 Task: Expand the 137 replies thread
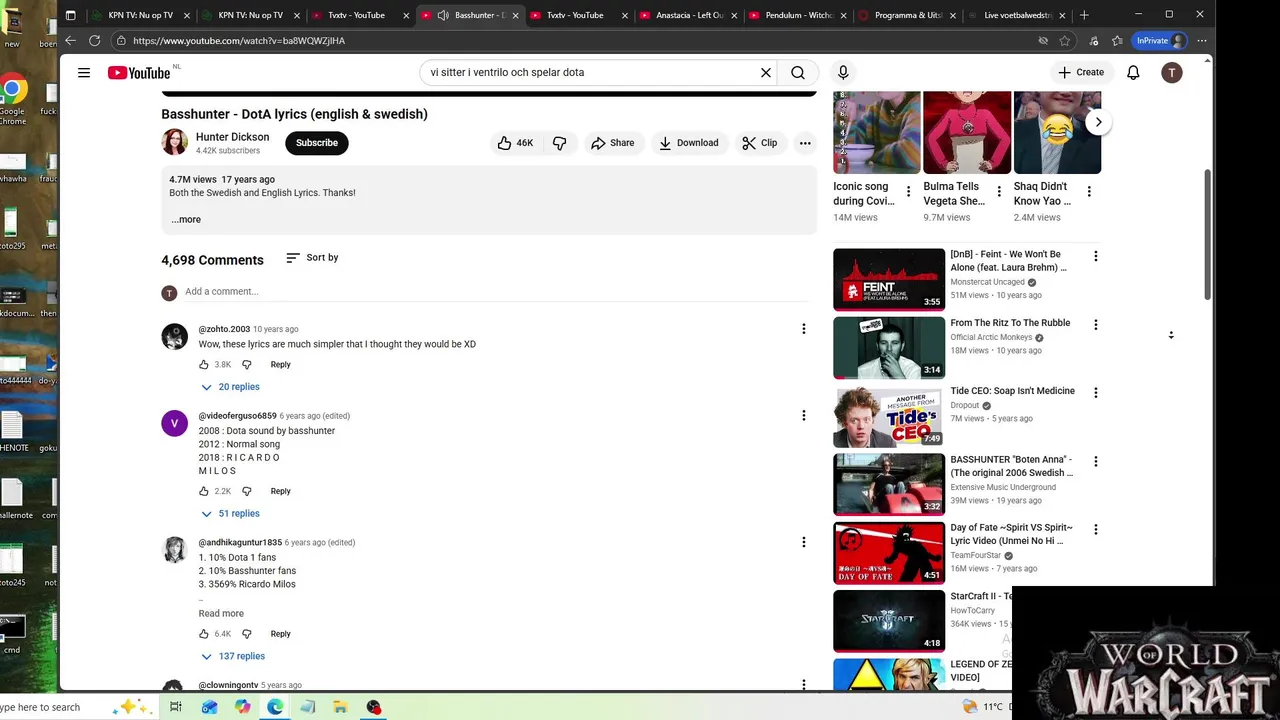(233, 657)
